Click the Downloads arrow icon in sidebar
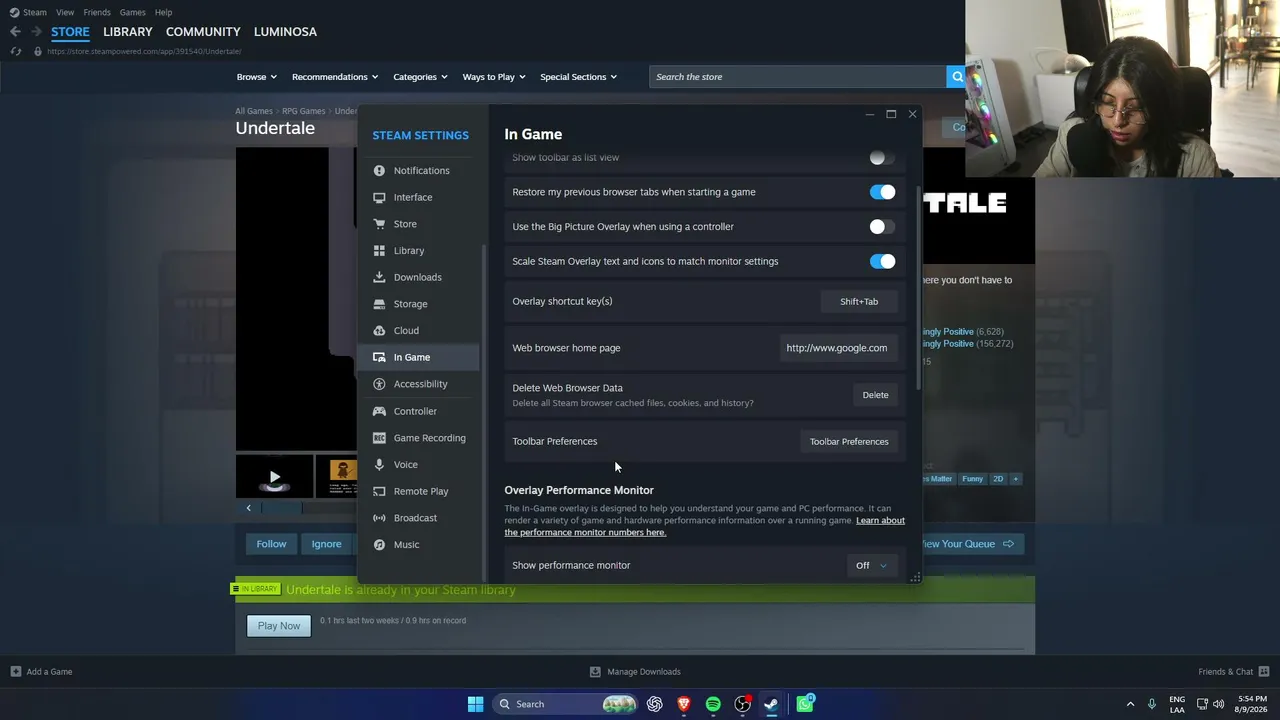1280x720 pixels. (x=379, y=277)
